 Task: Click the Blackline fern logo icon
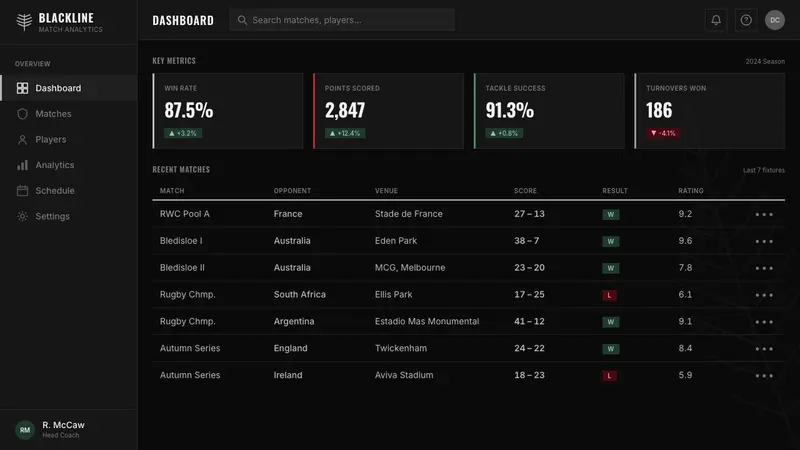[24, 22]
